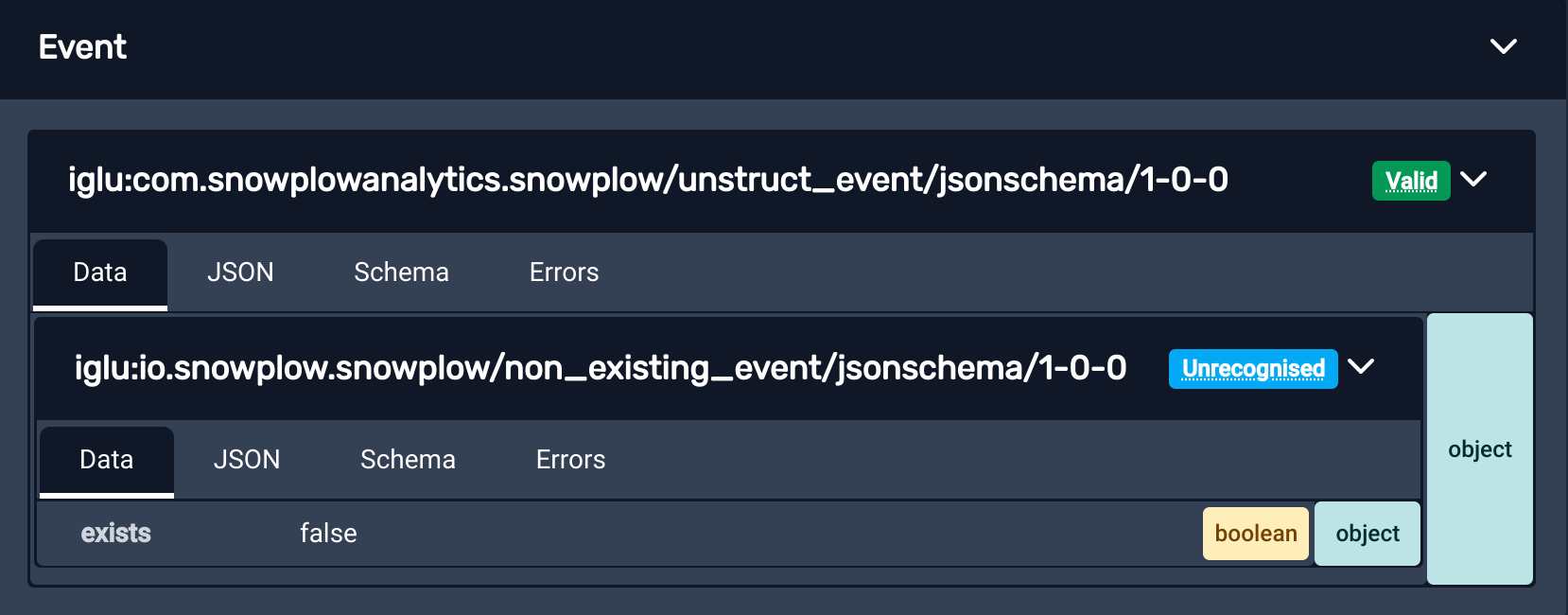Switch to the JSON tab of non_existing_event
Screen dimensions: 1568x615
pos(247,460)
